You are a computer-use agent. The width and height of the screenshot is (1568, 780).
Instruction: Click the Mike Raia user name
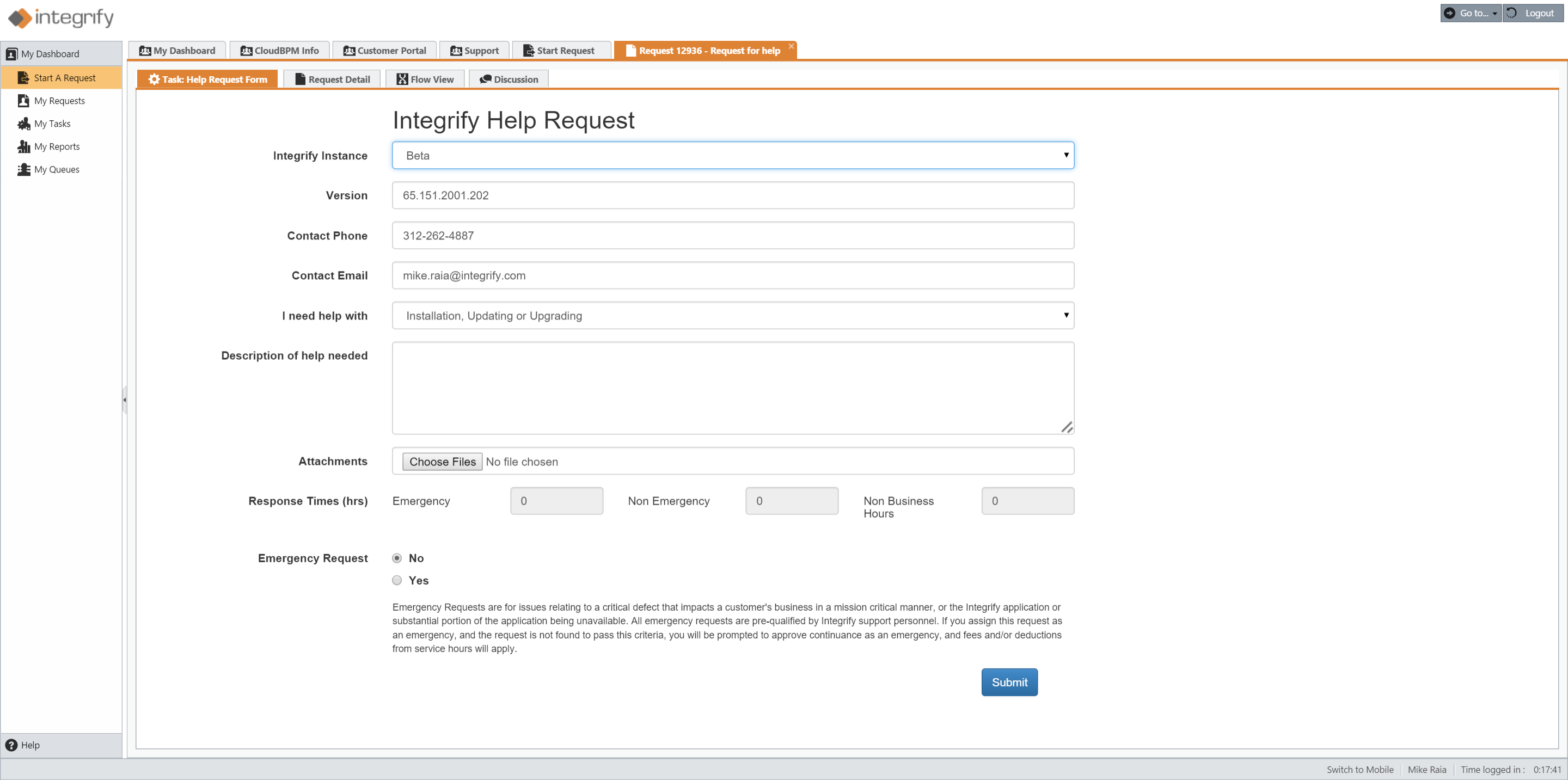click(x=1427, y=770)
